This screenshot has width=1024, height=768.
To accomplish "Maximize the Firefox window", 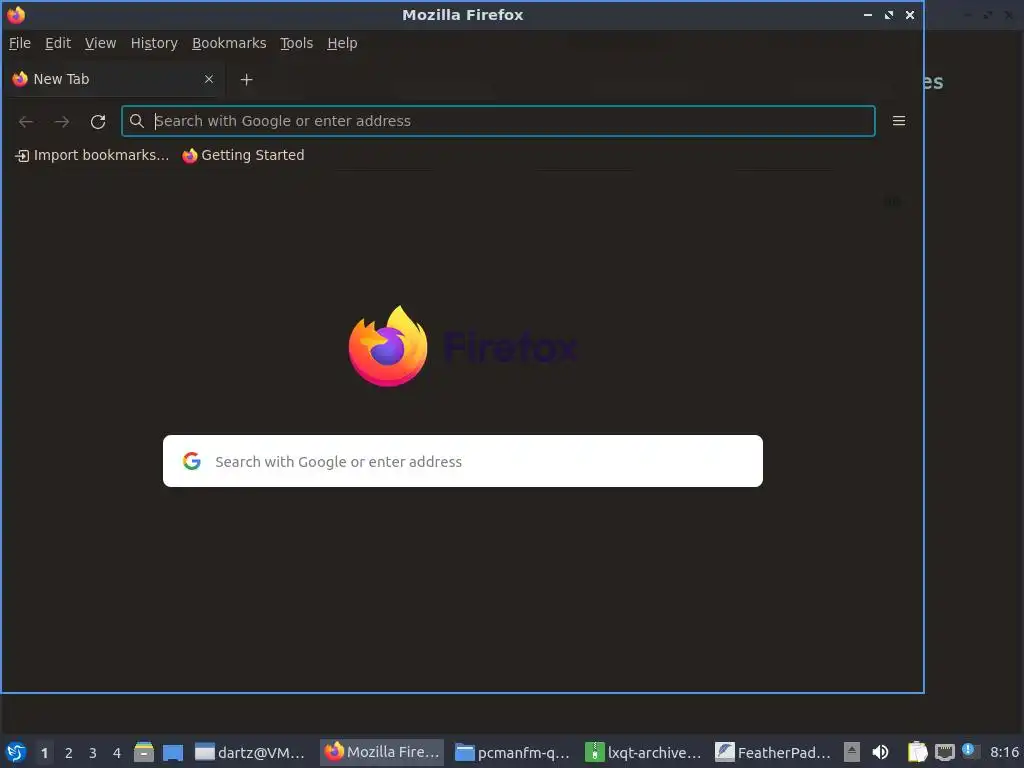I will pyautogui.click(x=889, y=14).
